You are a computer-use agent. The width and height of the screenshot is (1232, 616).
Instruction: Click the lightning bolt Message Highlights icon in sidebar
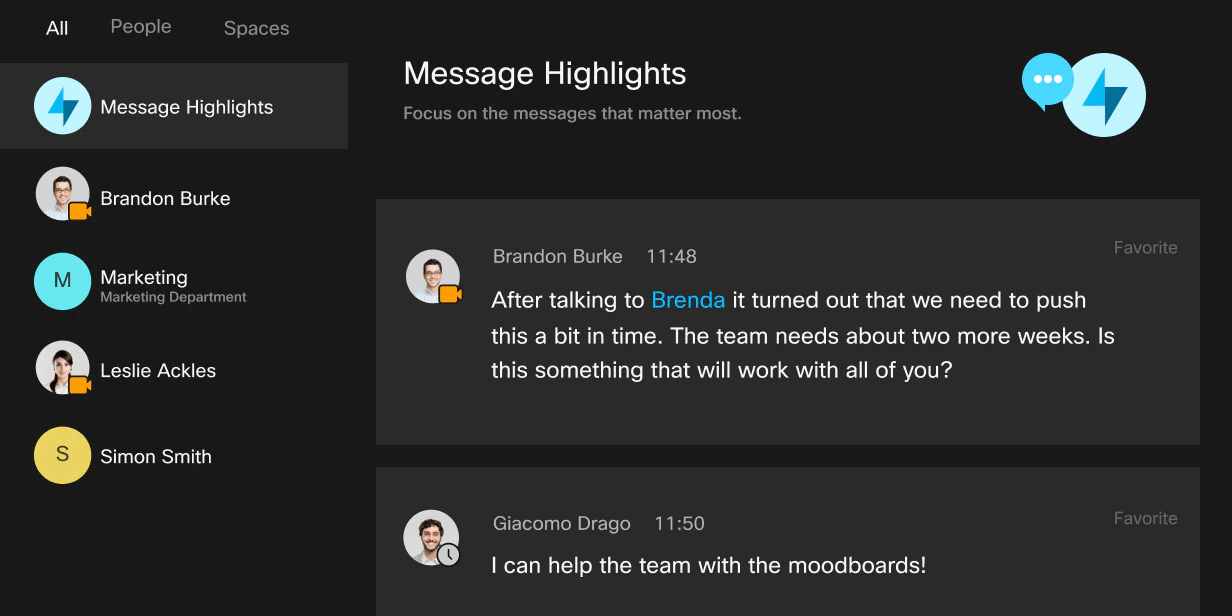click(63, 106)
